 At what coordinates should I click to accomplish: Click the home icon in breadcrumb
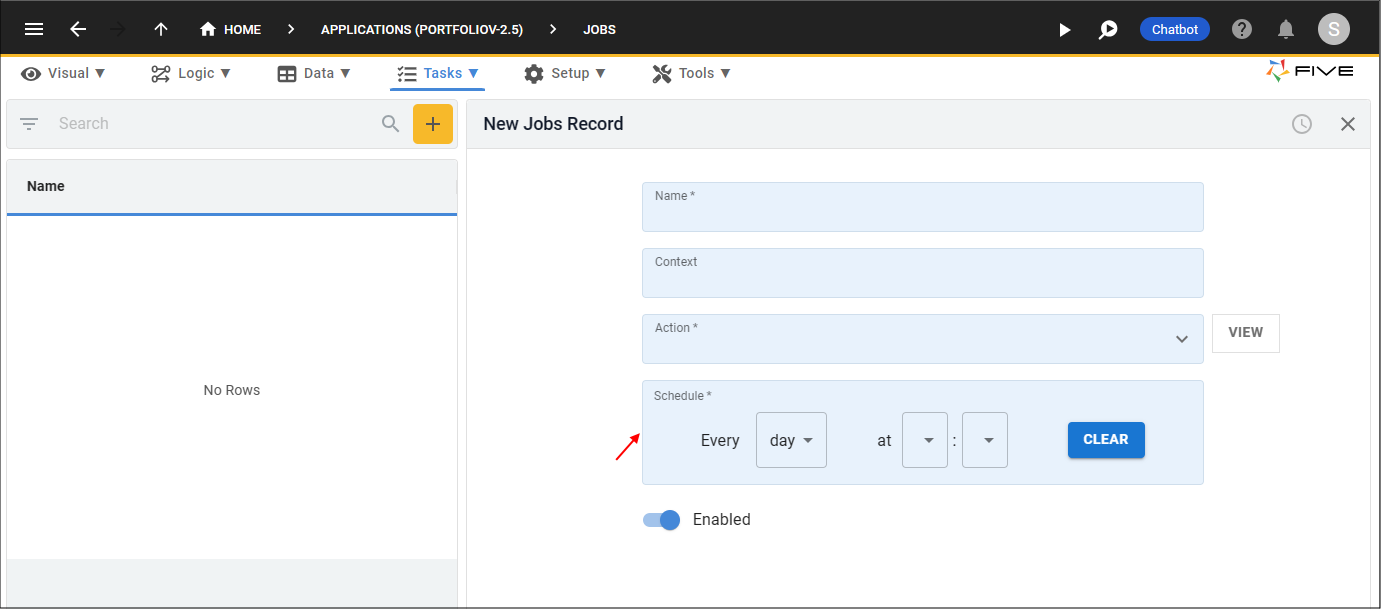click(208, 29)
